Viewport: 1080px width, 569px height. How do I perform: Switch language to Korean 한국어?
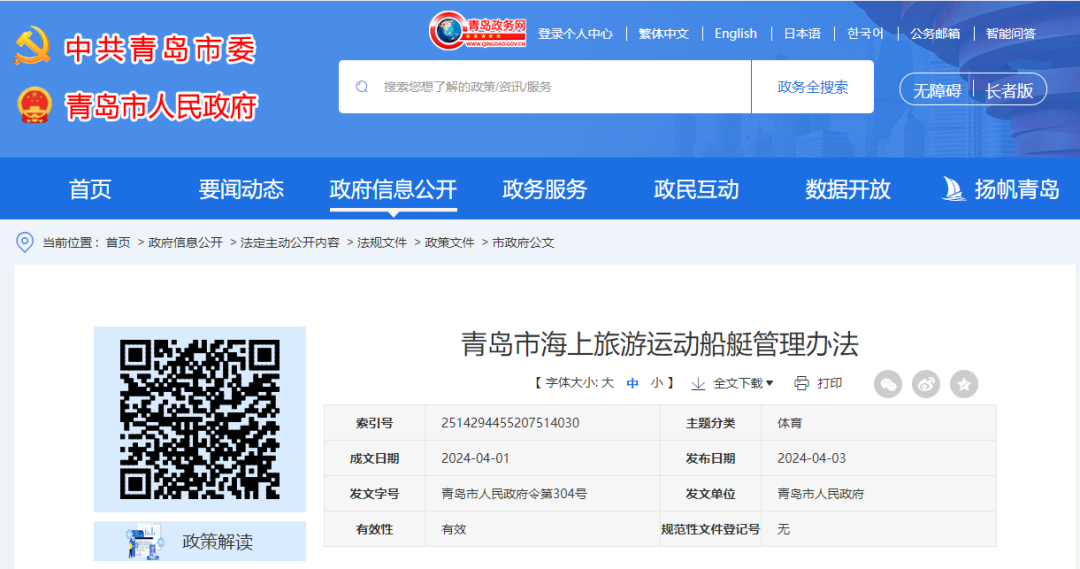click(865, 34)
